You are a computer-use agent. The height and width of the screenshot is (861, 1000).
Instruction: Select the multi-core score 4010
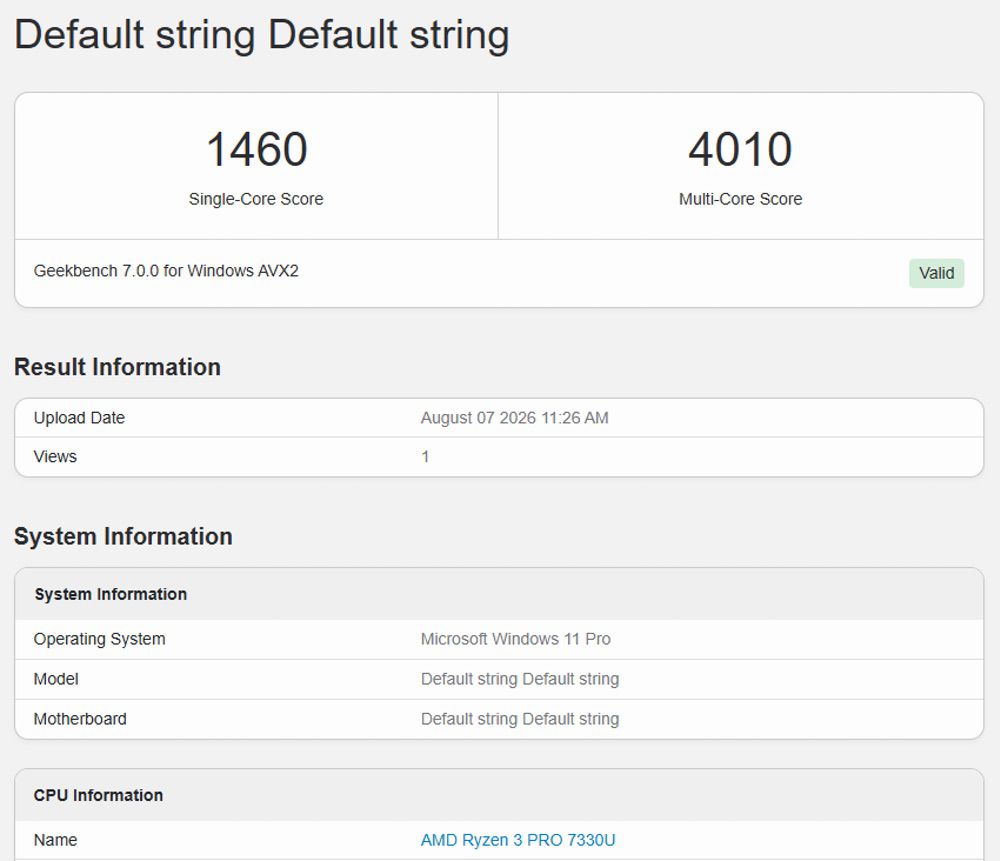[740, 149]
